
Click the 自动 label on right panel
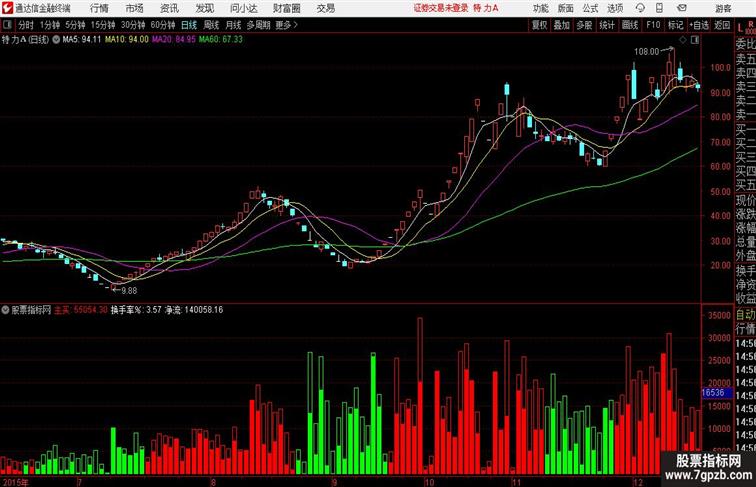tap(746, 314)
